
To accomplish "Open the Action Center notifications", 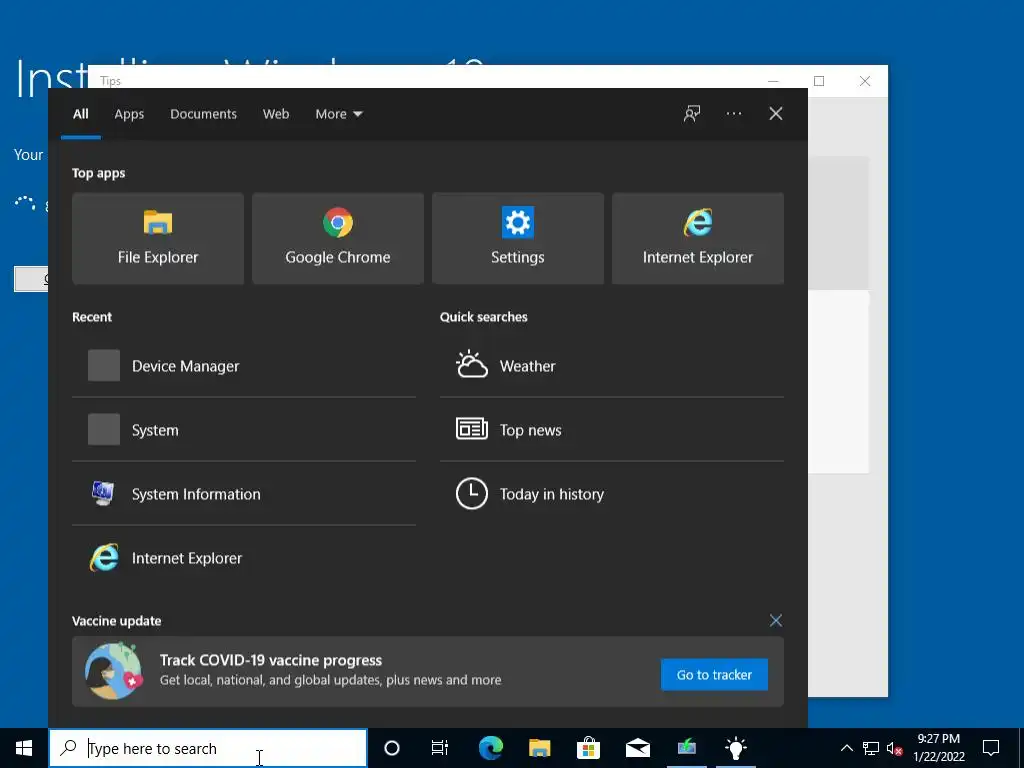I will (991, 748).
